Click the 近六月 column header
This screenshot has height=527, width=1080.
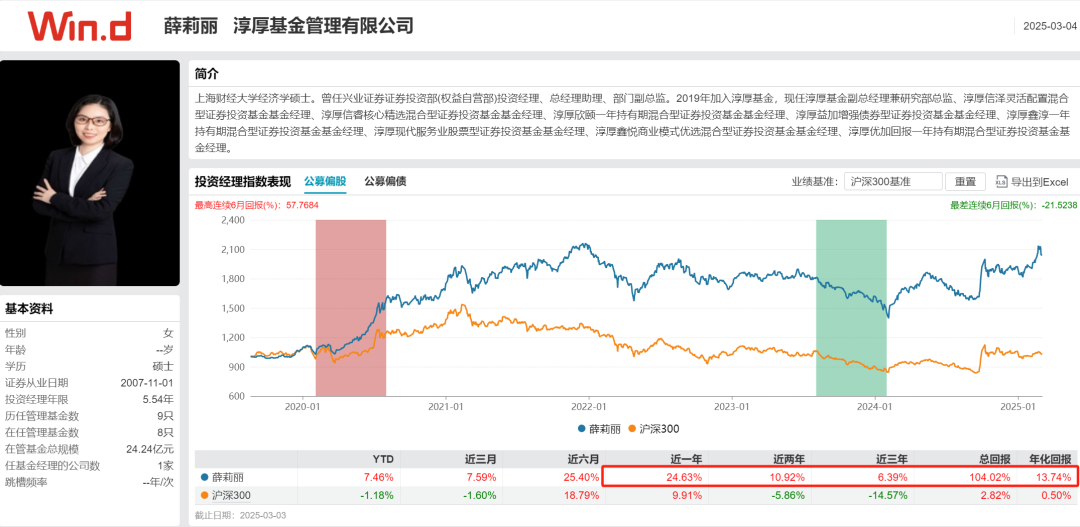pyautogui.click(x=582, y=458)
